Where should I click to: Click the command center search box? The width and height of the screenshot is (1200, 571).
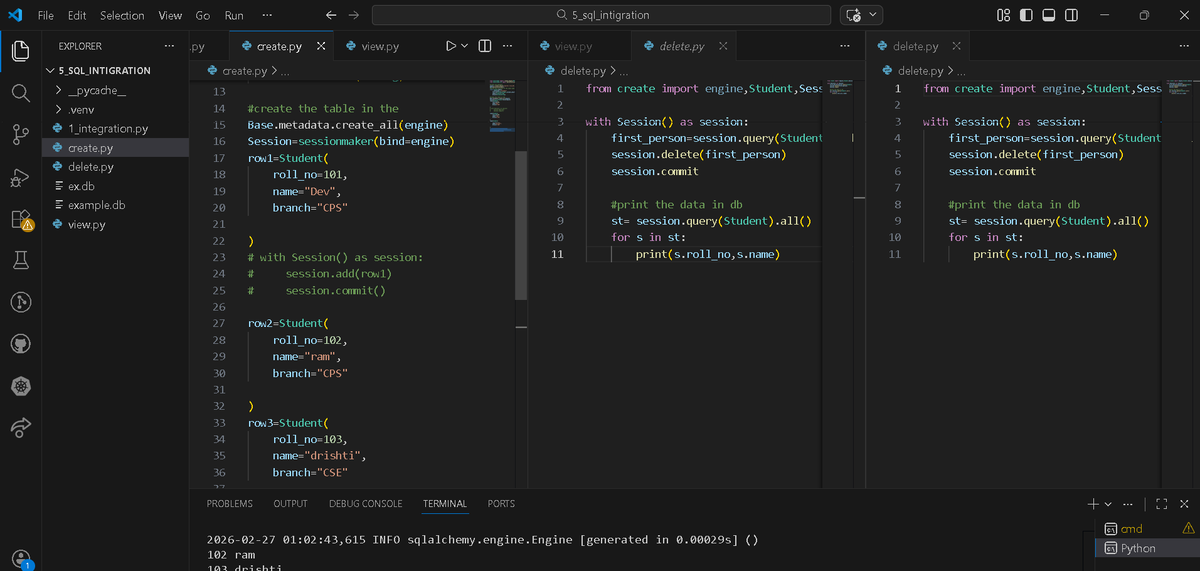601,15
